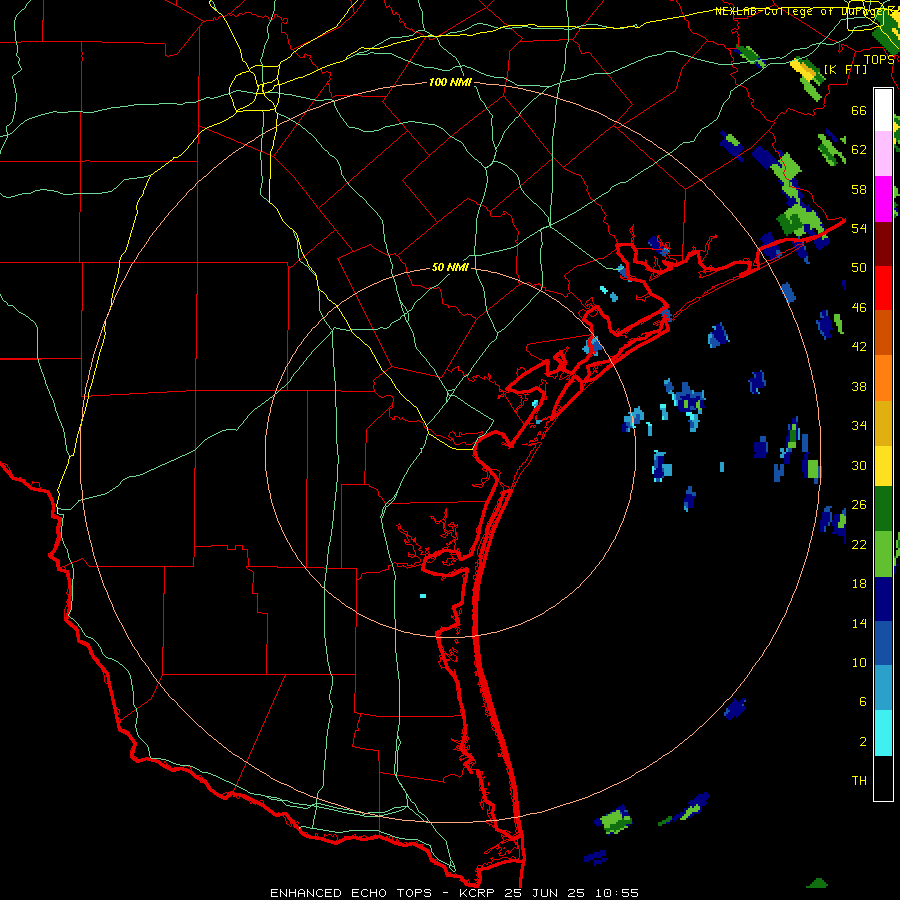Click legend value "46"
Image resolution: width=900 pixels, height=900 pixels.
tap(859, 308)
